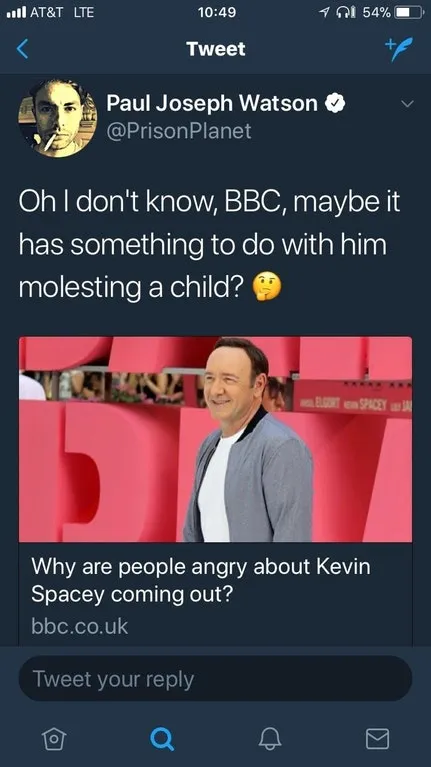Screen dimensions: 431x767
Task: Open the Messages envelope icon
Action: point(378,738)
